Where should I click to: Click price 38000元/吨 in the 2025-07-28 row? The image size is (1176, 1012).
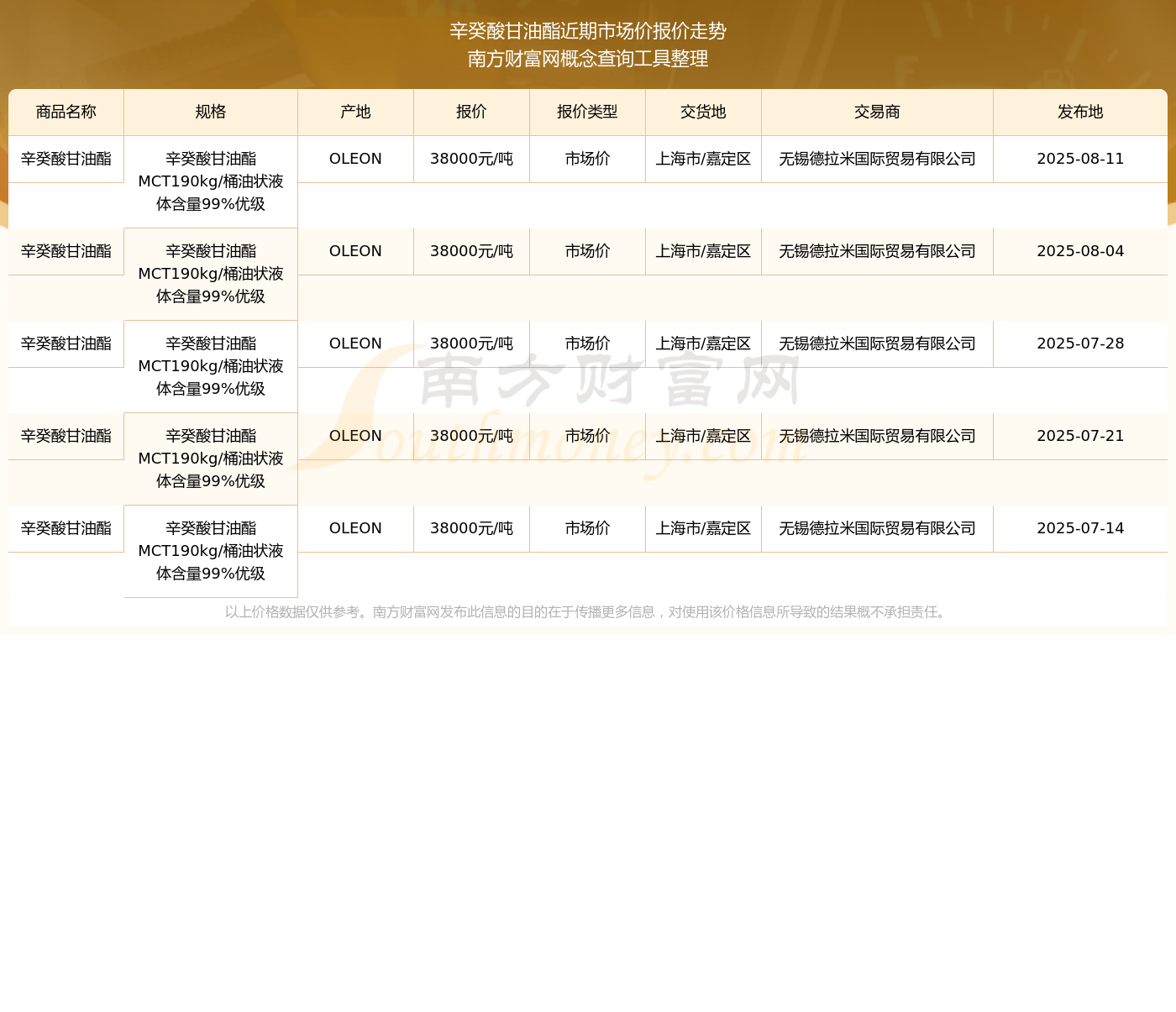472,343
